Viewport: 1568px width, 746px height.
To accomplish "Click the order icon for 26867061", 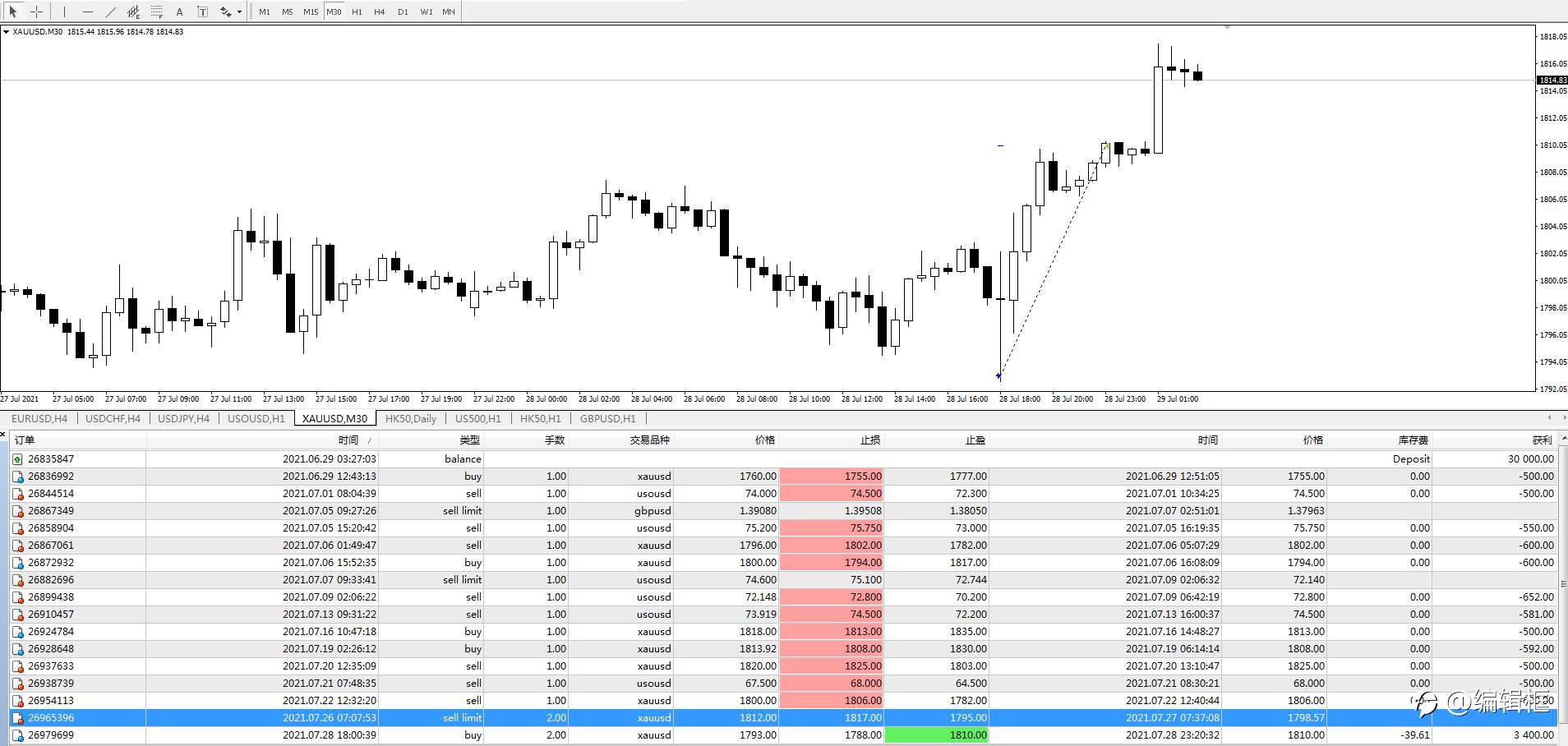I will pos(18,546).
